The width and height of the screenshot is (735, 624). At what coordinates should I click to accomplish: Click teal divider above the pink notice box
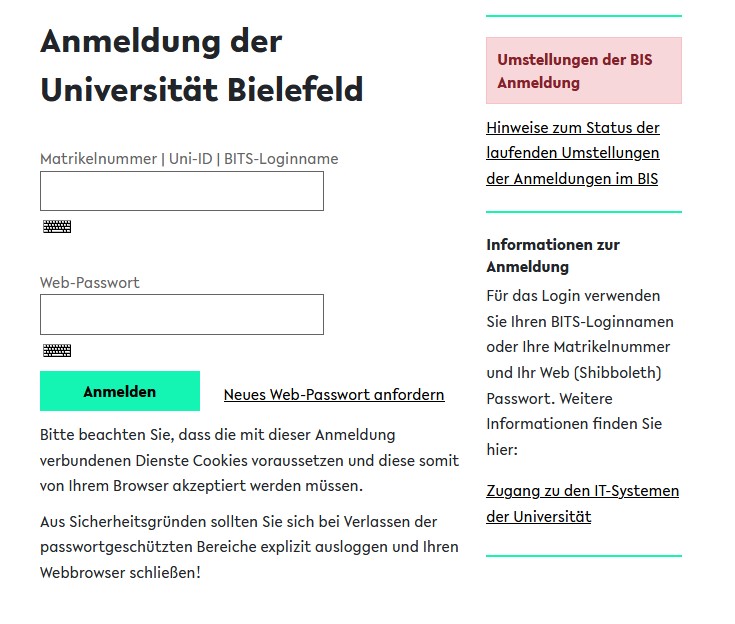click(583, 16)
